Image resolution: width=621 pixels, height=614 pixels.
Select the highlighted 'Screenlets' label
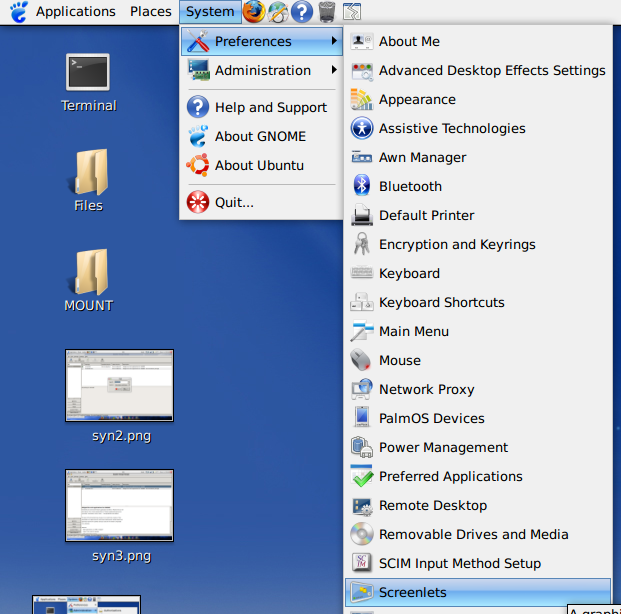coord(413,592)
